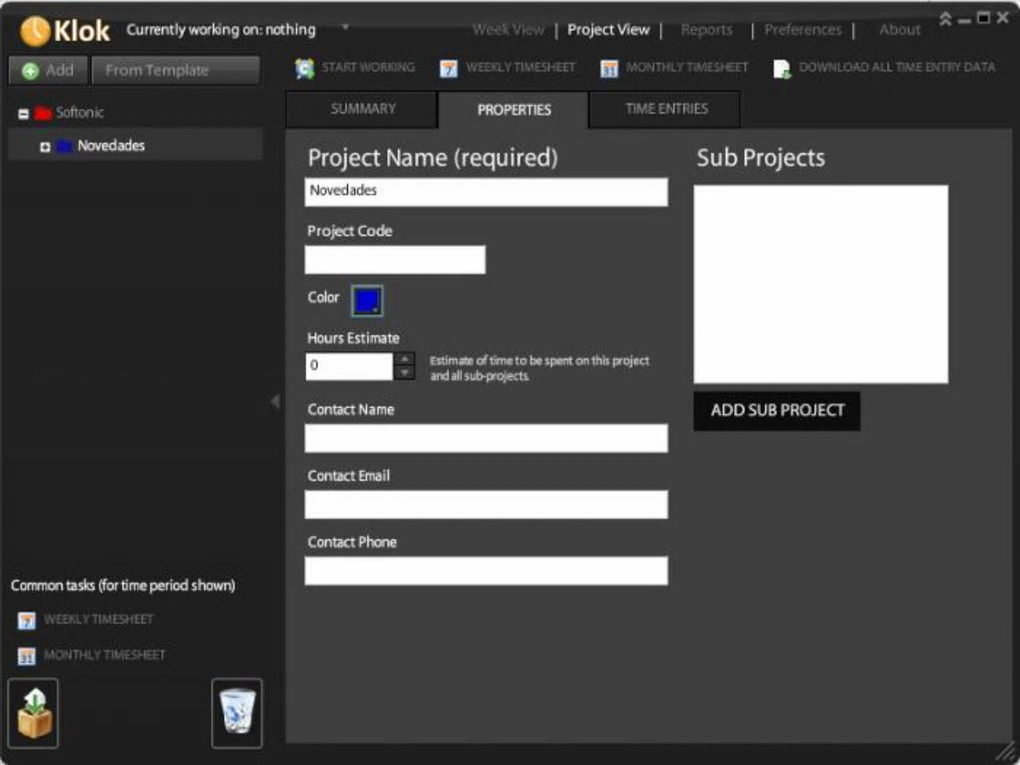Click the double-chevron collapse window icon

tap(946, 19)
